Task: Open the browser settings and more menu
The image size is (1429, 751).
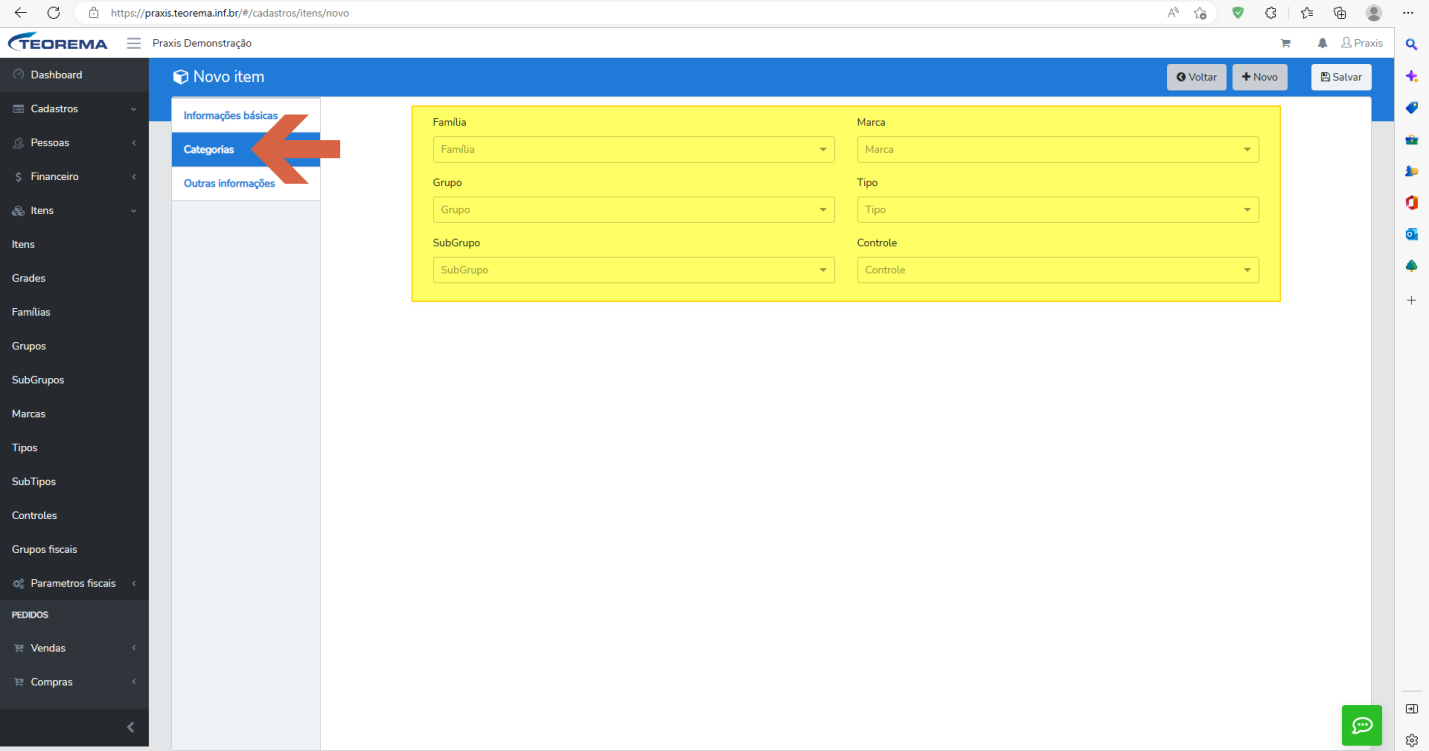Action: (1408, 13)
